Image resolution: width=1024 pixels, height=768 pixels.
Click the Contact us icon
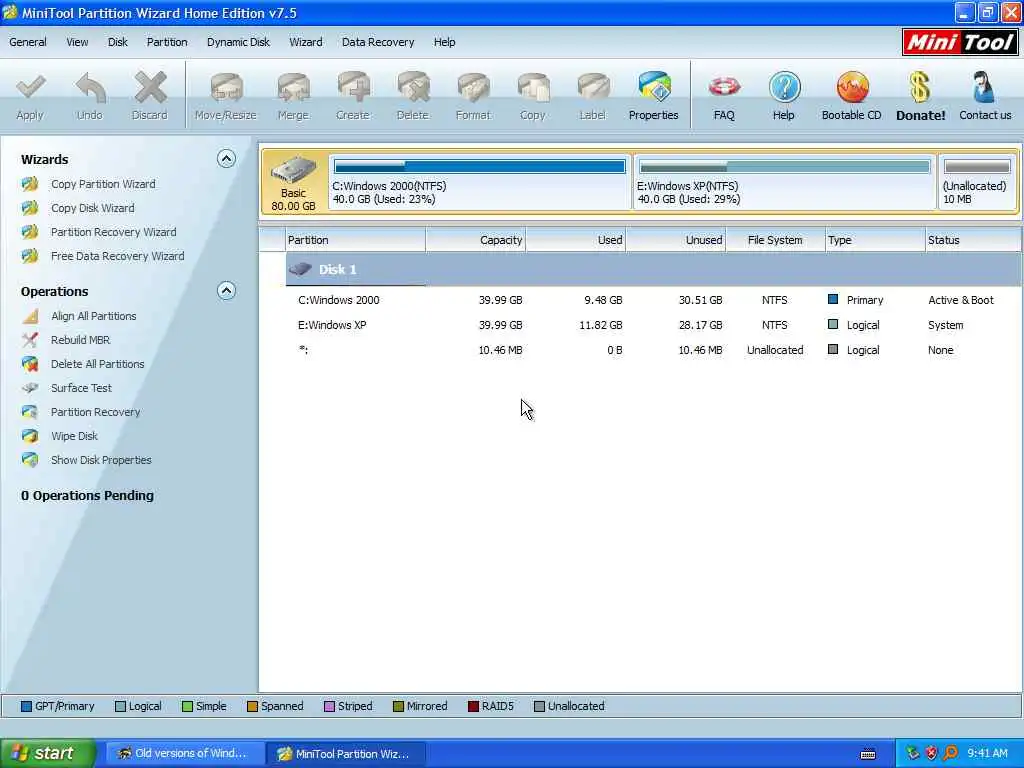coord(984,87)
